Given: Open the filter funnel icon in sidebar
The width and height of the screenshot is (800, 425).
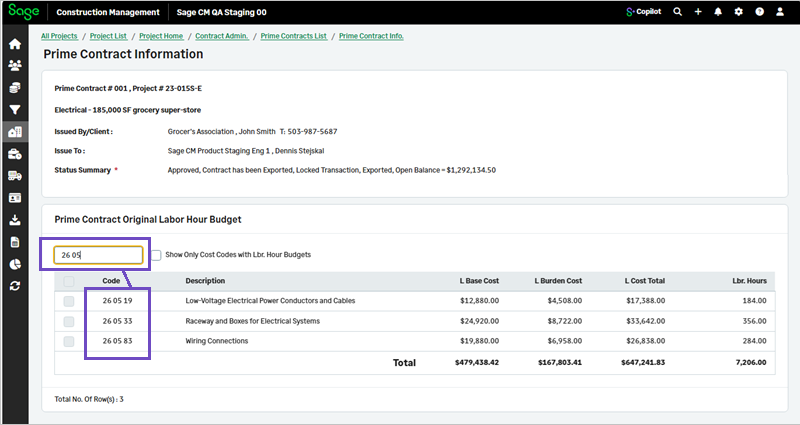Looking at the screenshot, I should 14,110.
